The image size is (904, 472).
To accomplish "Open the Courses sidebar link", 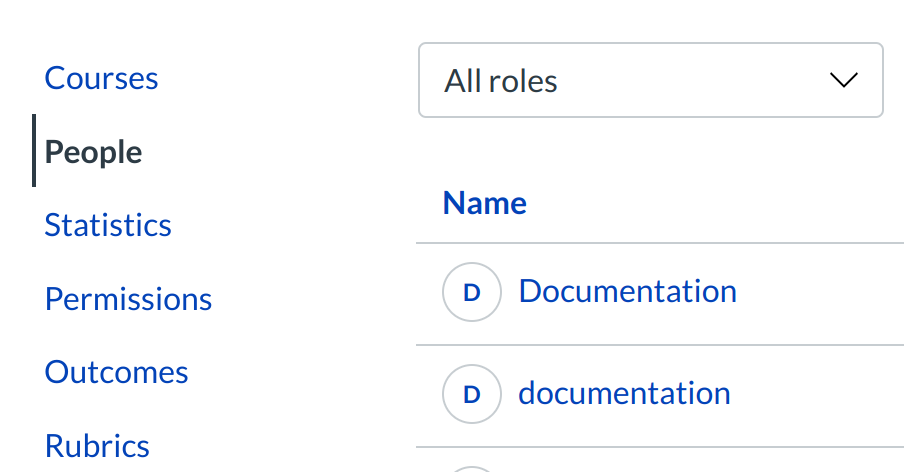I will click(x=101, y=78).
